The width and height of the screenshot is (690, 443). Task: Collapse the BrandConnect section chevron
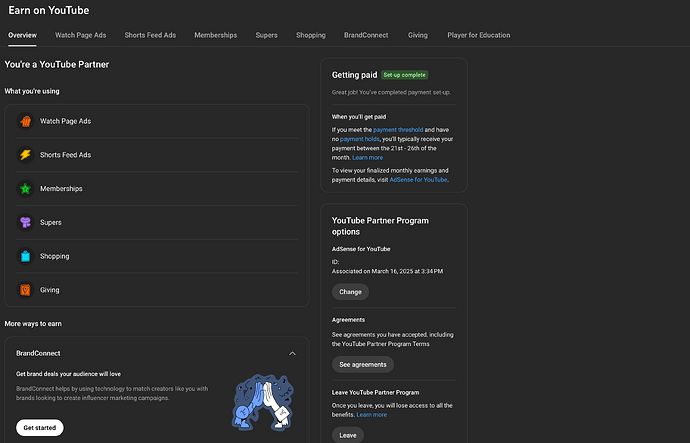[x=292, y=353]
